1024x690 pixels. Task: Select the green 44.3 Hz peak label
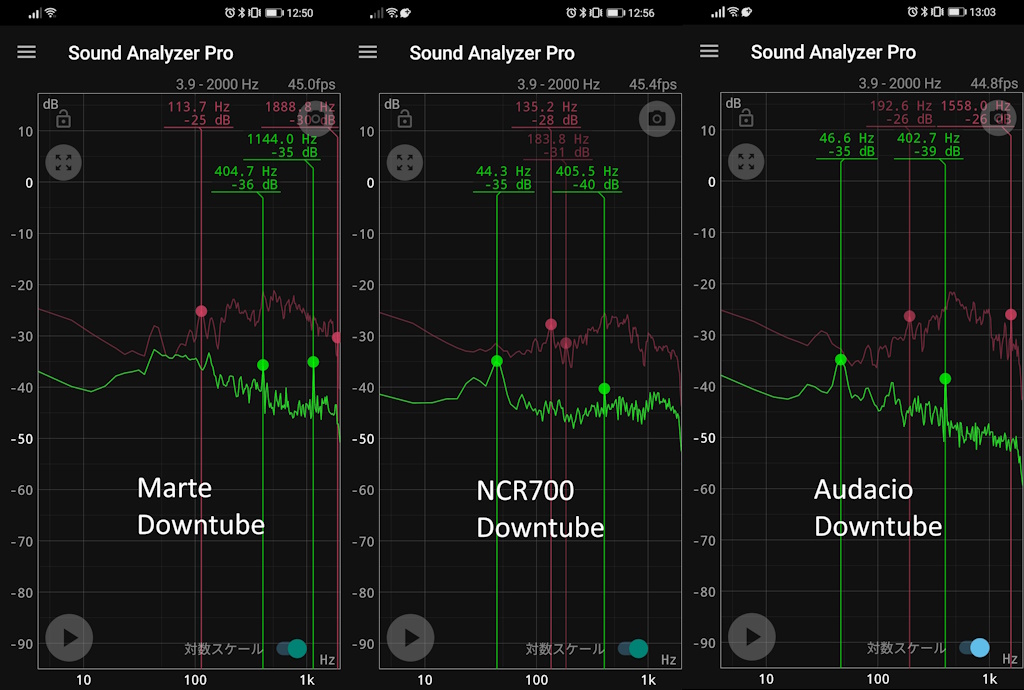[504, 178]
